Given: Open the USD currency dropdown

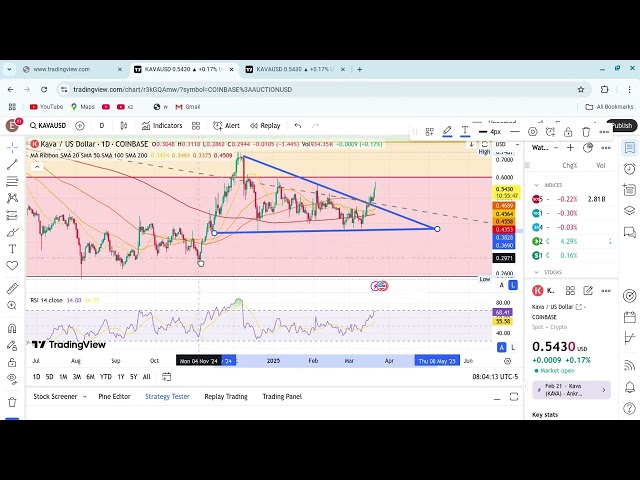Looking at the screenshot, I should point(507,144).
